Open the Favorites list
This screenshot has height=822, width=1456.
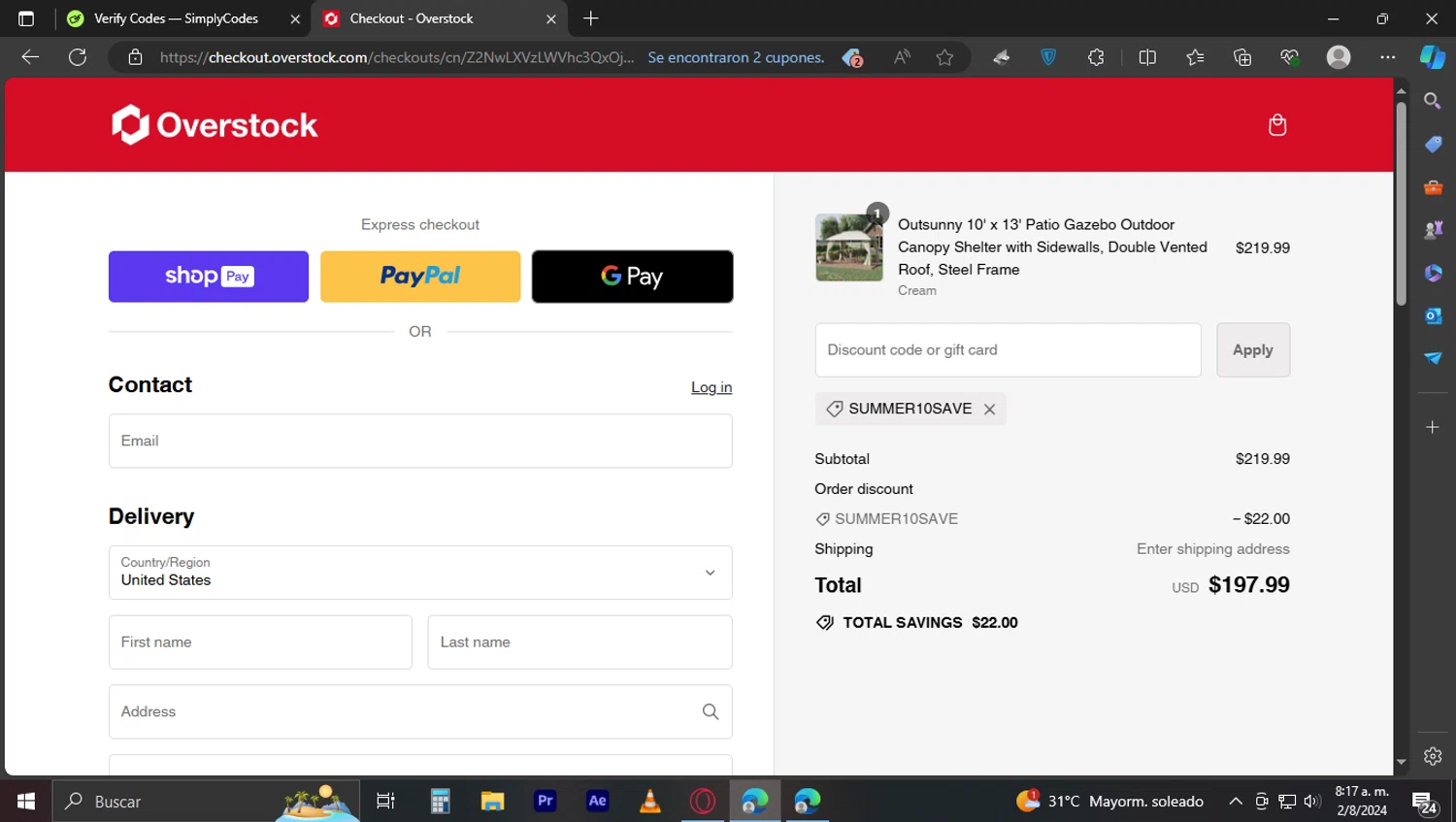point(1195,57)
